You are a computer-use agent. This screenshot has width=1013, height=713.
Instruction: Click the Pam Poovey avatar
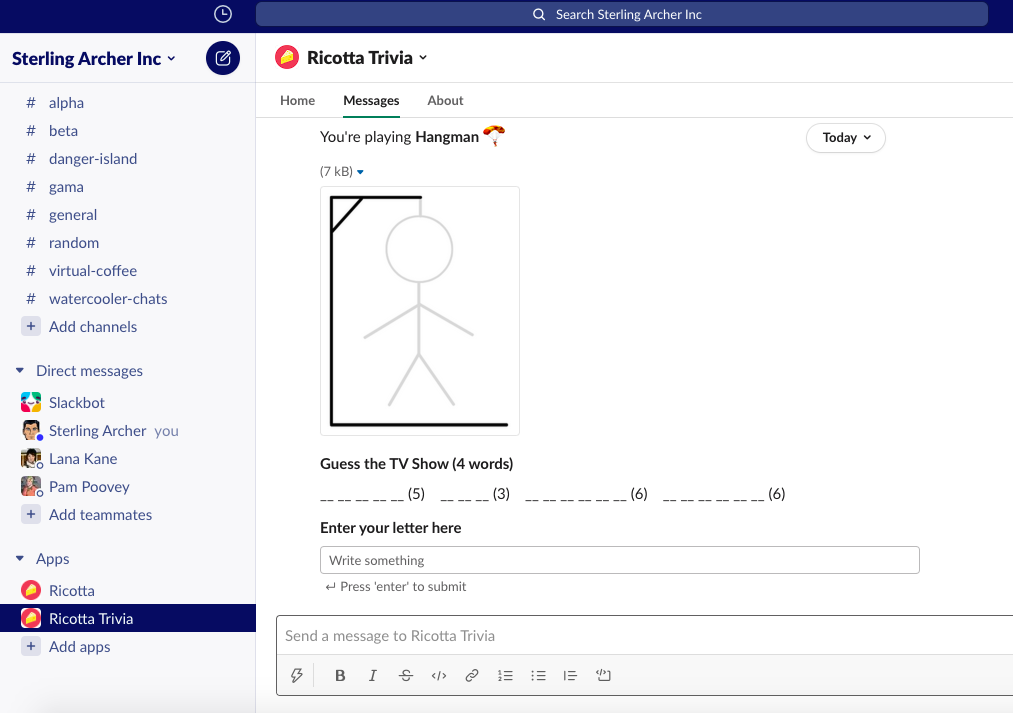pyautogui.click(x=30, y=486)
